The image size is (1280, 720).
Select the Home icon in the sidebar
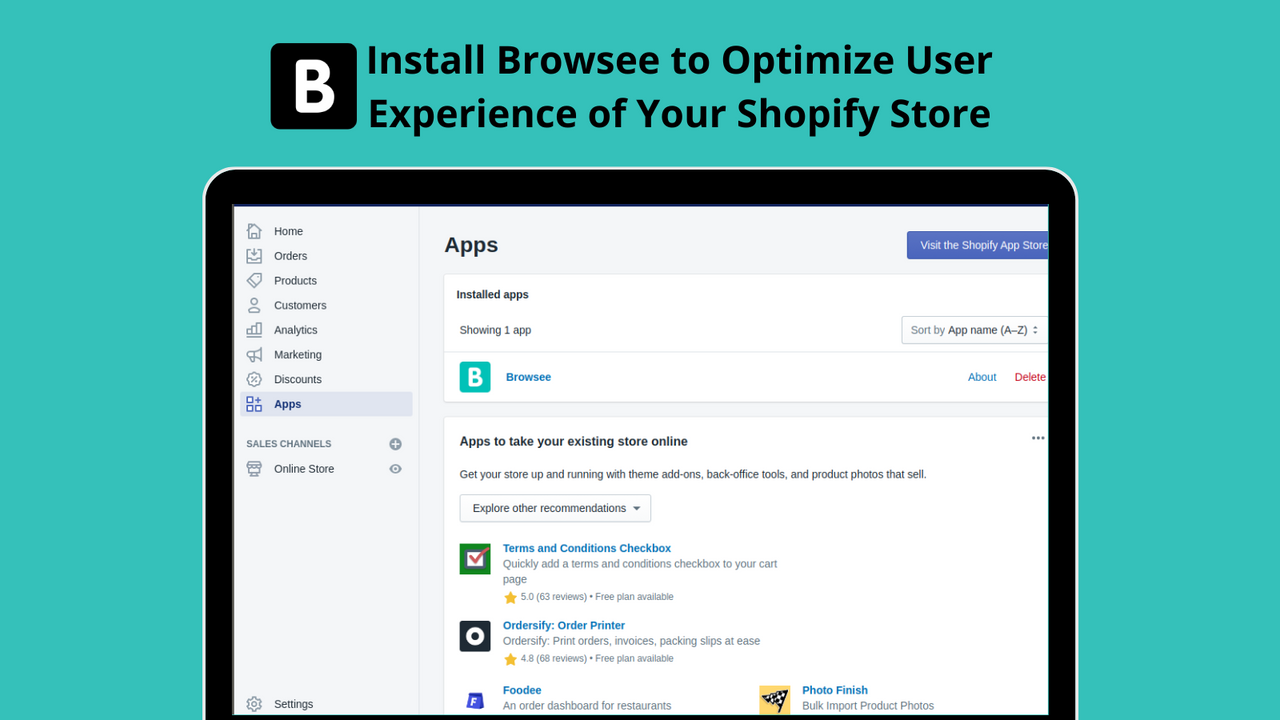click(x=254, y=231)
